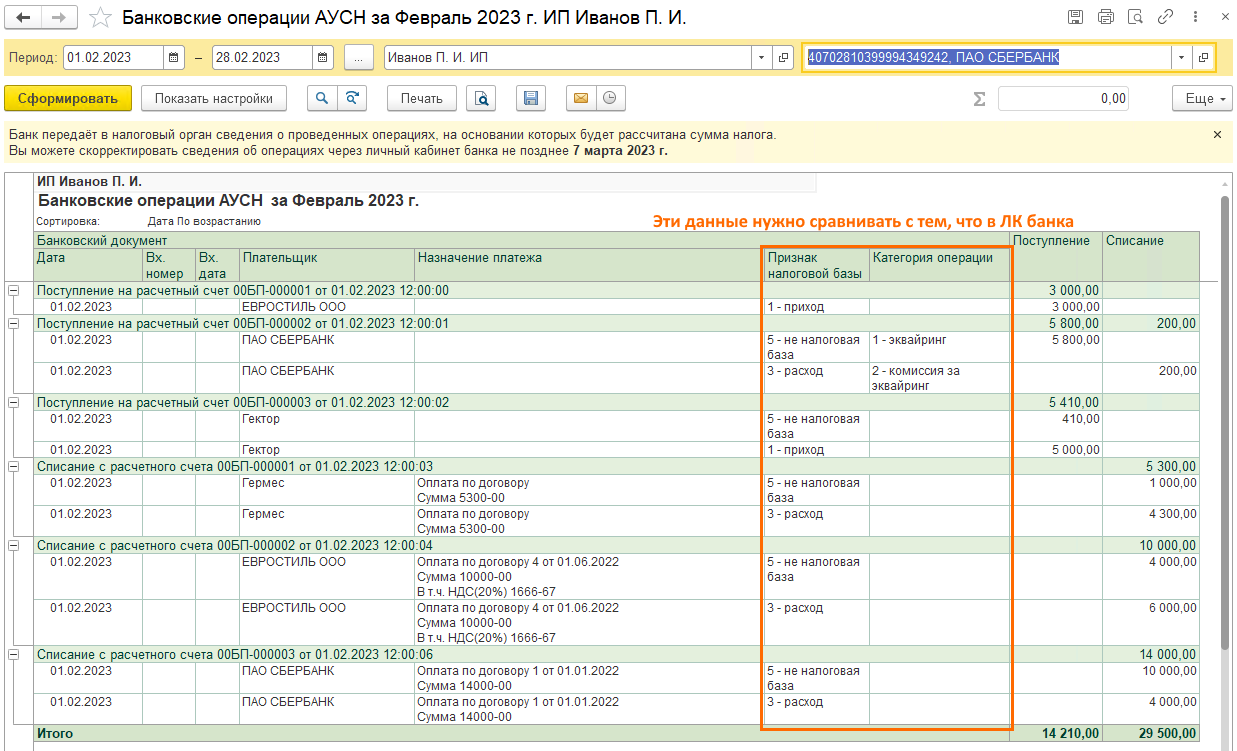Collapse group Списание с расчетного счета 00БП-000002
Screen dimensions: 1237x751
click(14, 546)
